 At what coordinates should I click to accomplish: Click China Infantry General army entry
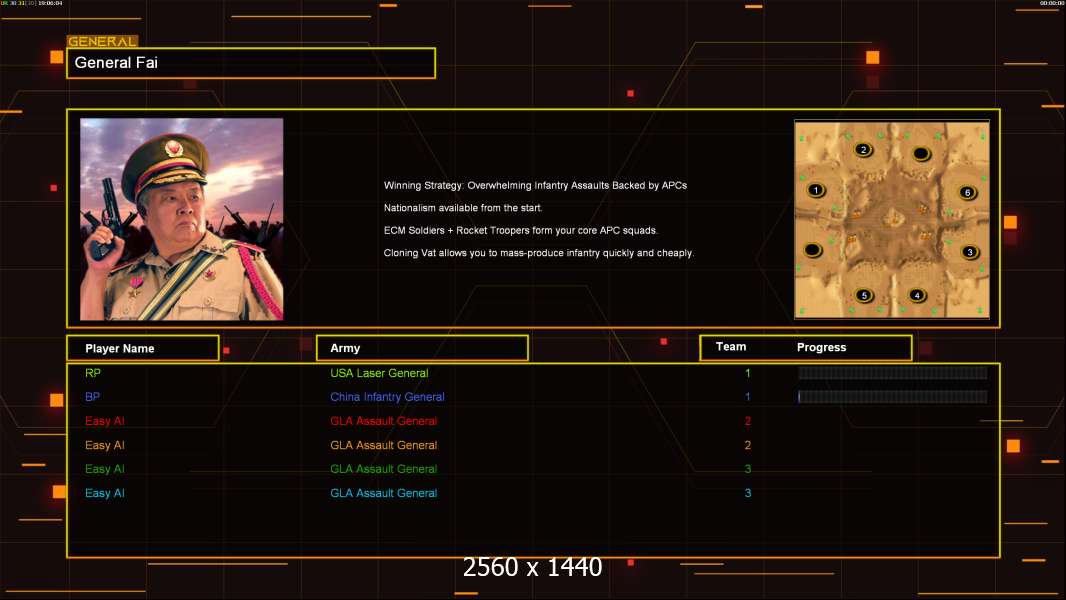(388, 397)
